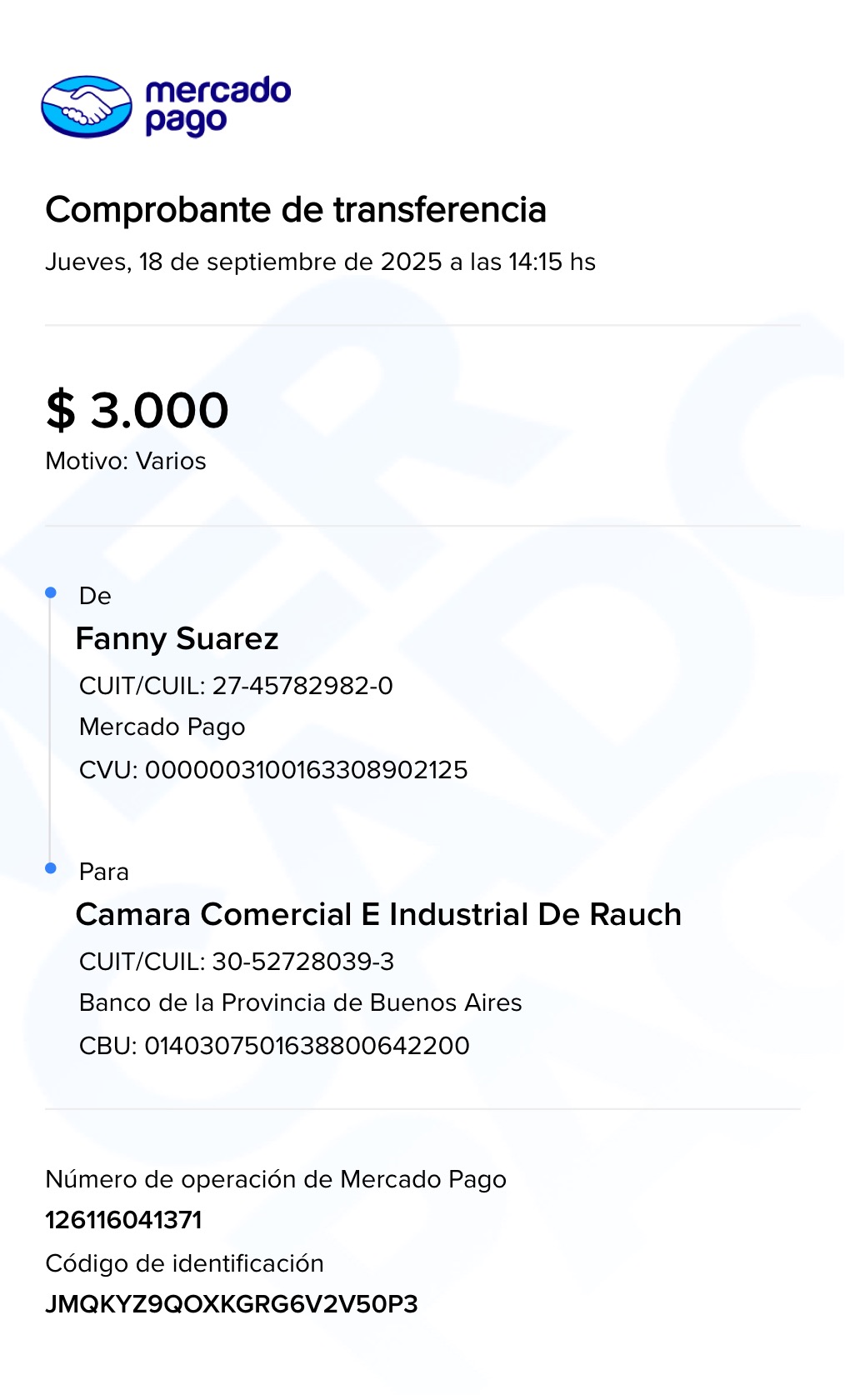Click the Número de operación de Mercado Pago label

pyautogui.click(x=276, y=1179)
